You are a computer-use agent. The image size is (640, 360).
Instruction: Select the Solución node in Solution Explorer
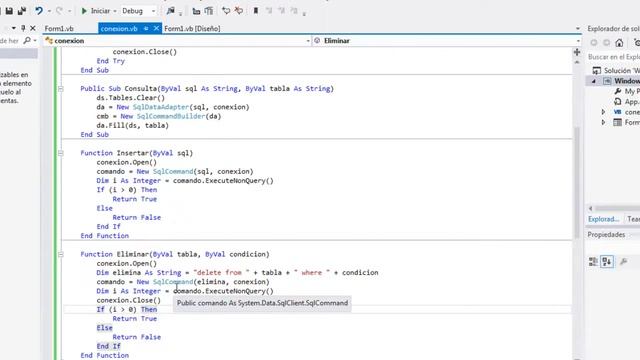point(616,71)
